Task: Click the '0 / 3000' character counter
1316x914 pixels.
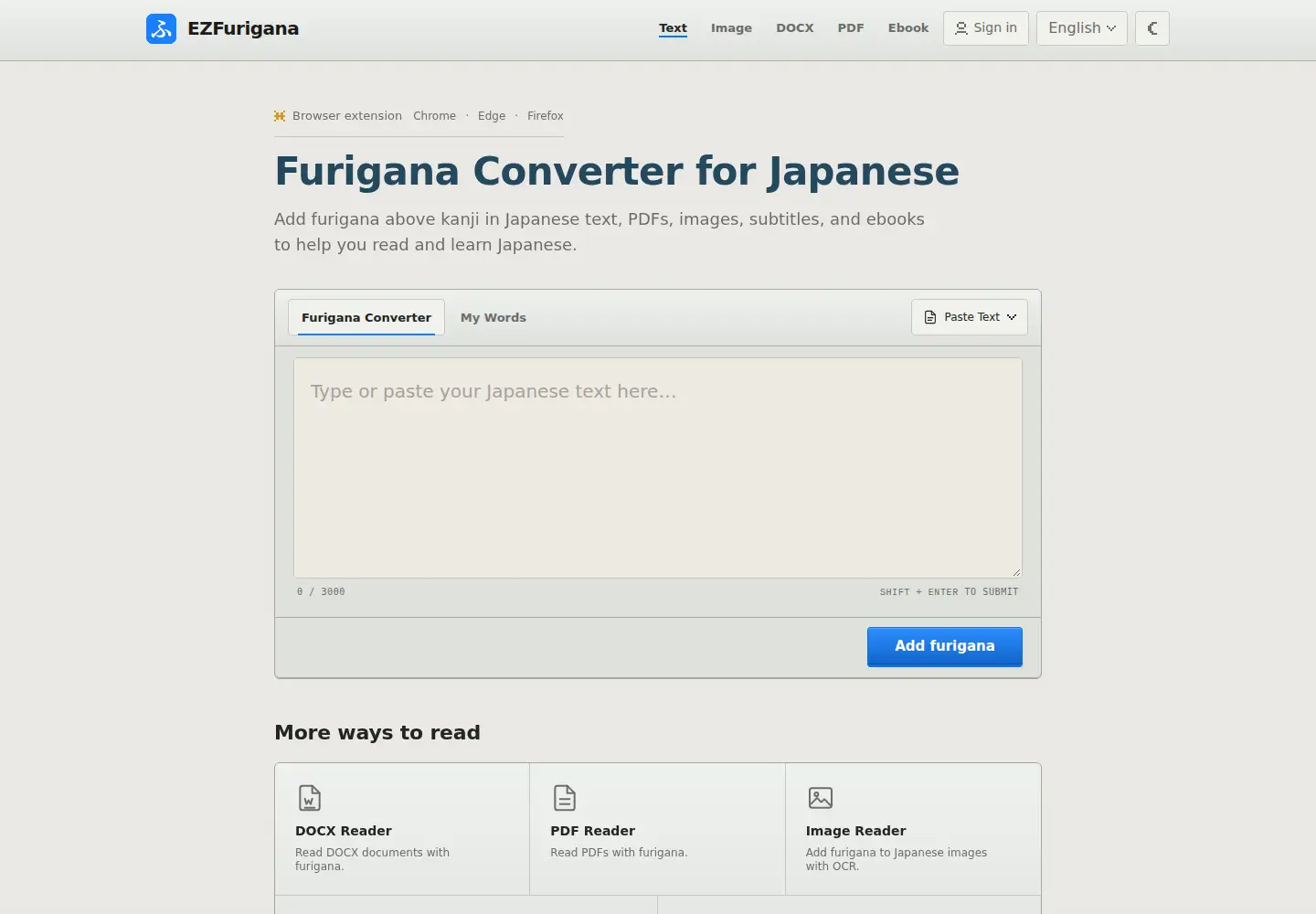Action: pos(321,592)
